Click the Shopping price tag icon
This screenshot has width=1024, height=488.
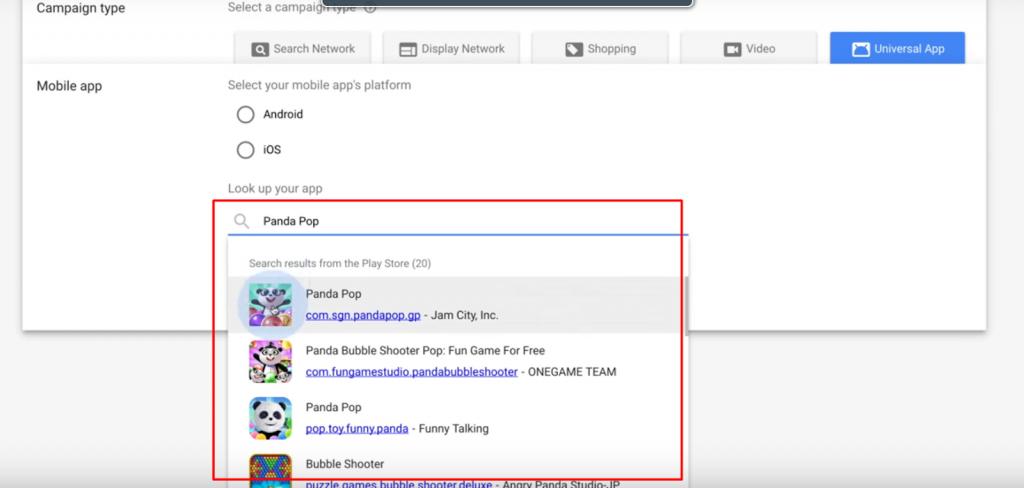[574, 49]
